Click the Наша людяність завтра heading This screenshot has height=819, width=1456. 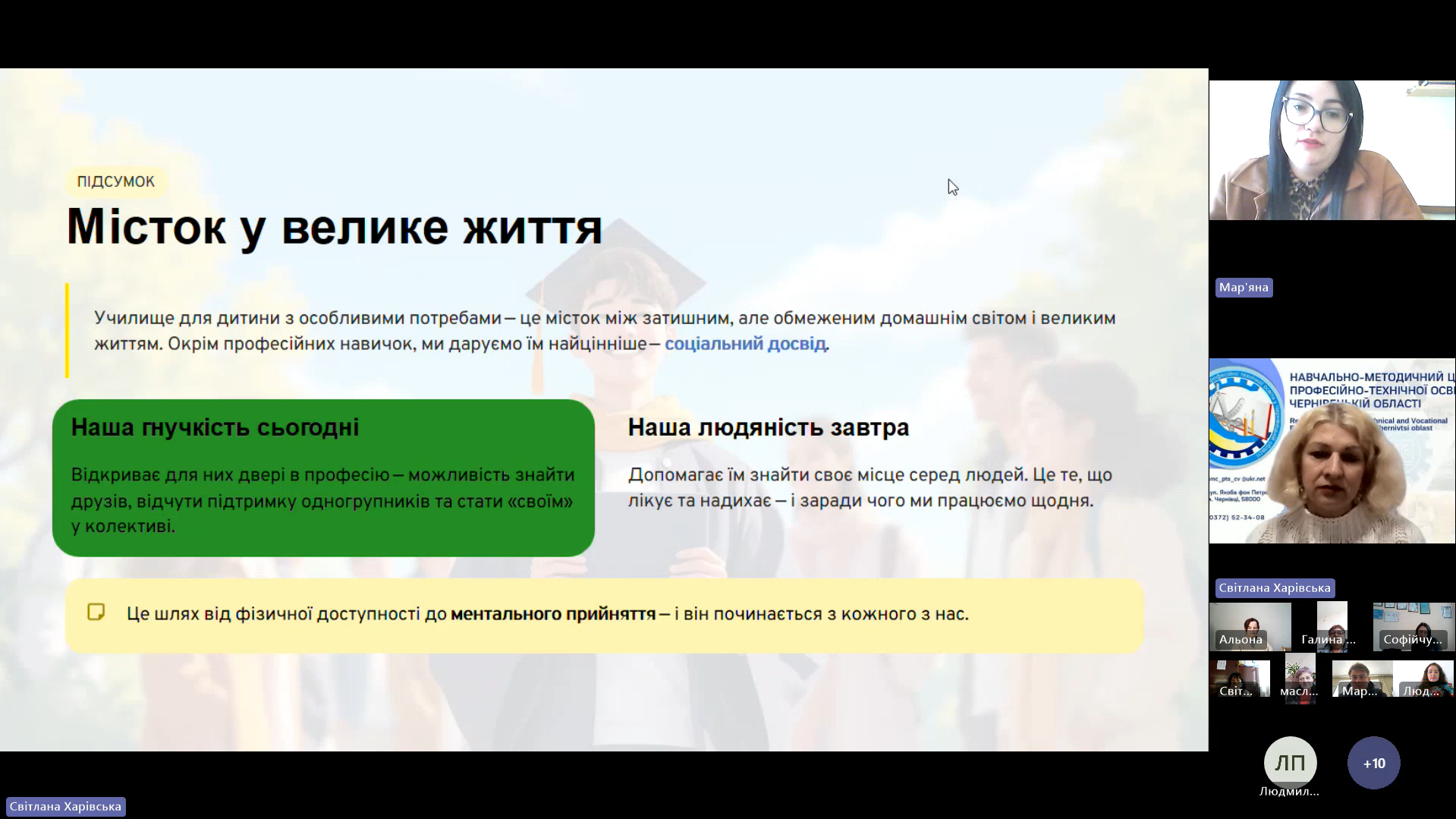coord(768,427)
